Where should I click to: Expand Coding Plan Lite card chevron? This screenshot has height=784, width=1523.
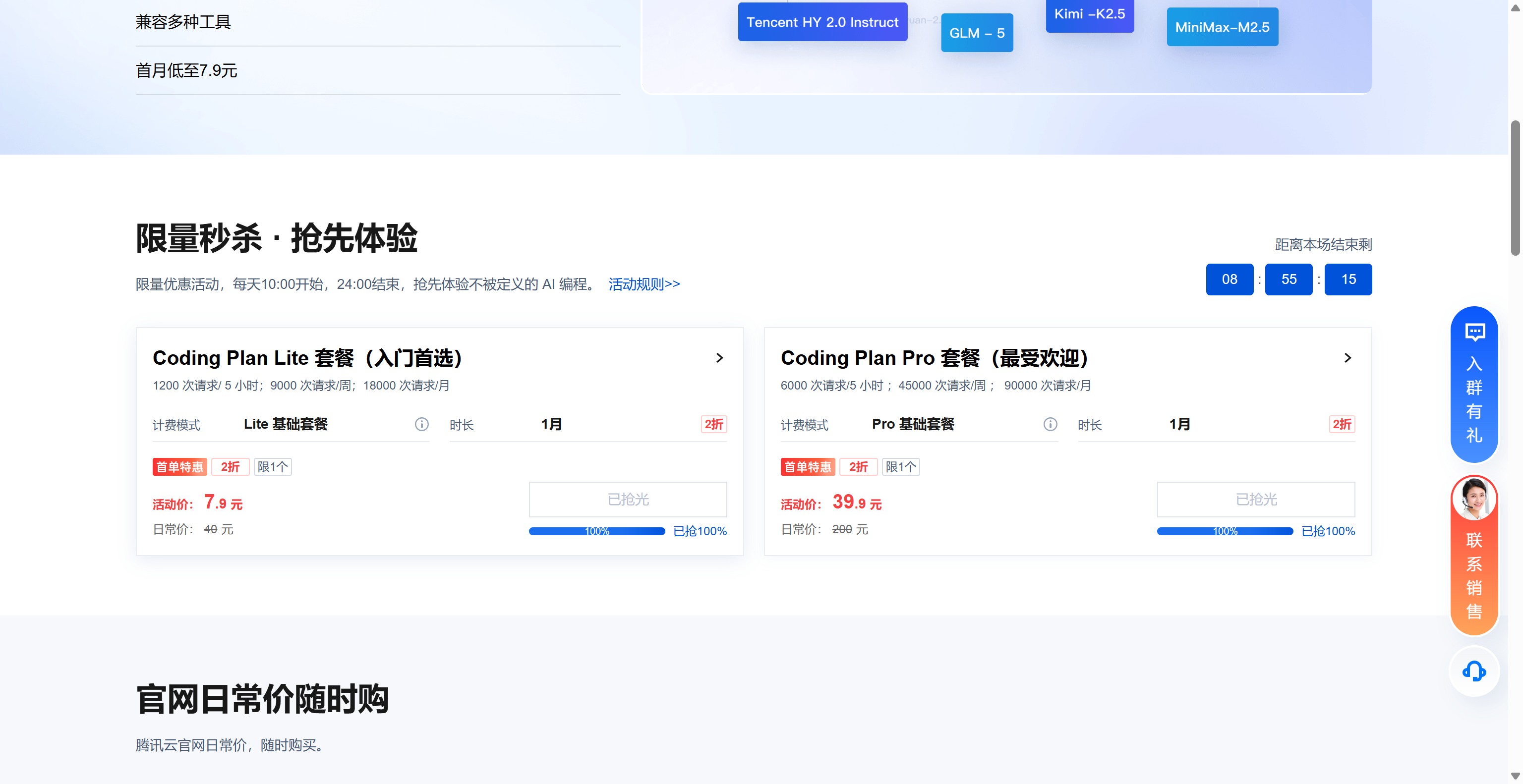719,358
